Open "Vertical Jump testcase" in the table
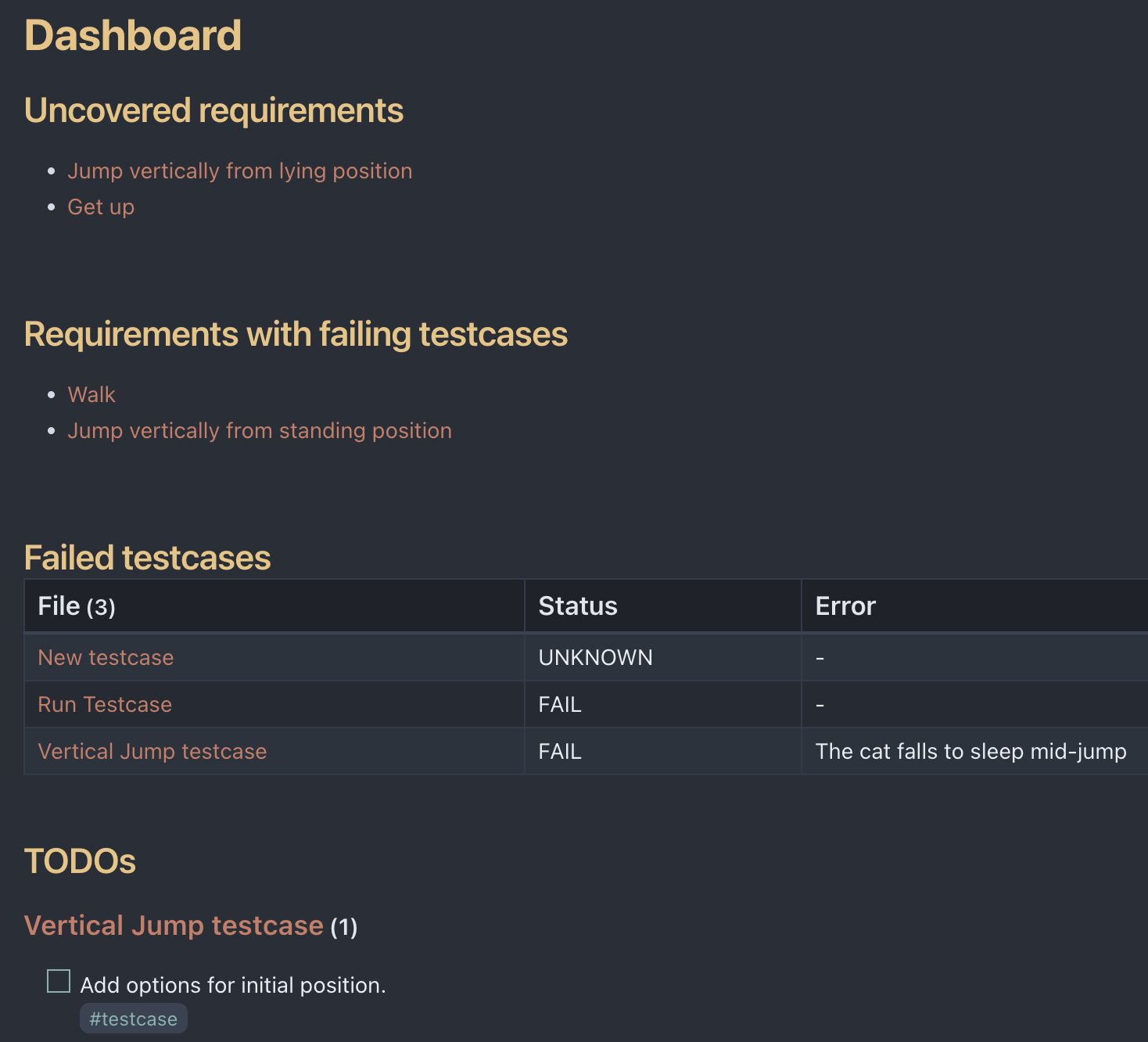Viewport: 1148px width, 1042px height. coord(152,752)
